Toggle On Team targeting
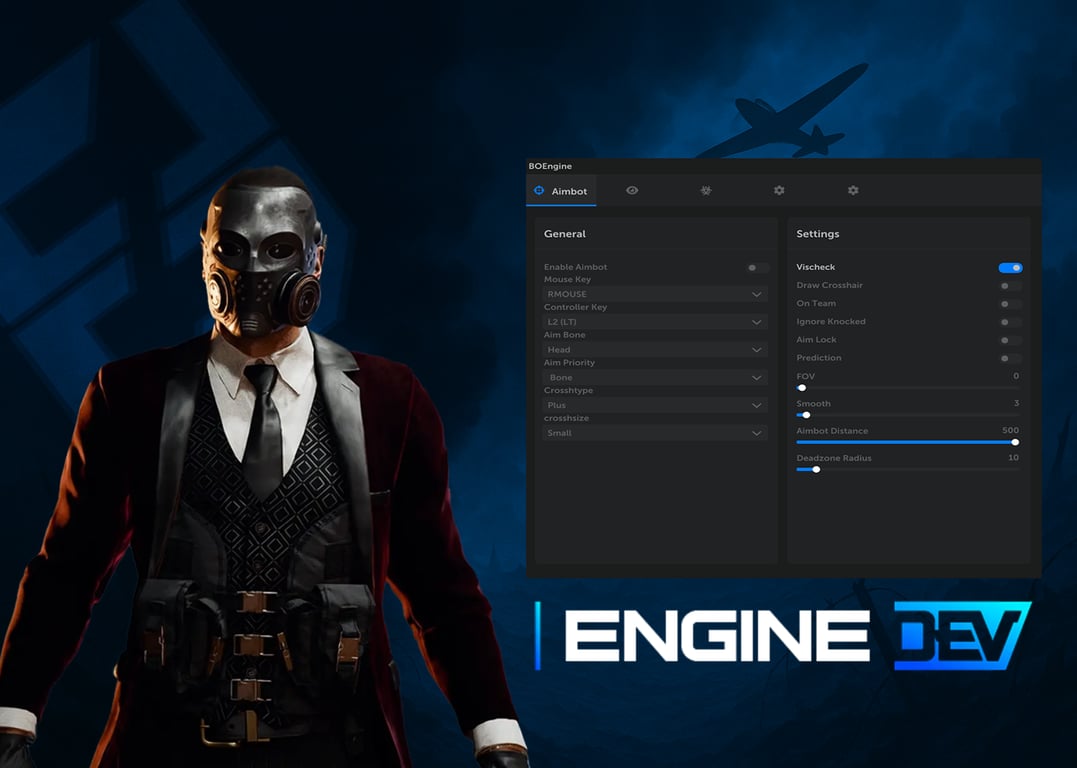The image size is (1077, 768). 1009,303
